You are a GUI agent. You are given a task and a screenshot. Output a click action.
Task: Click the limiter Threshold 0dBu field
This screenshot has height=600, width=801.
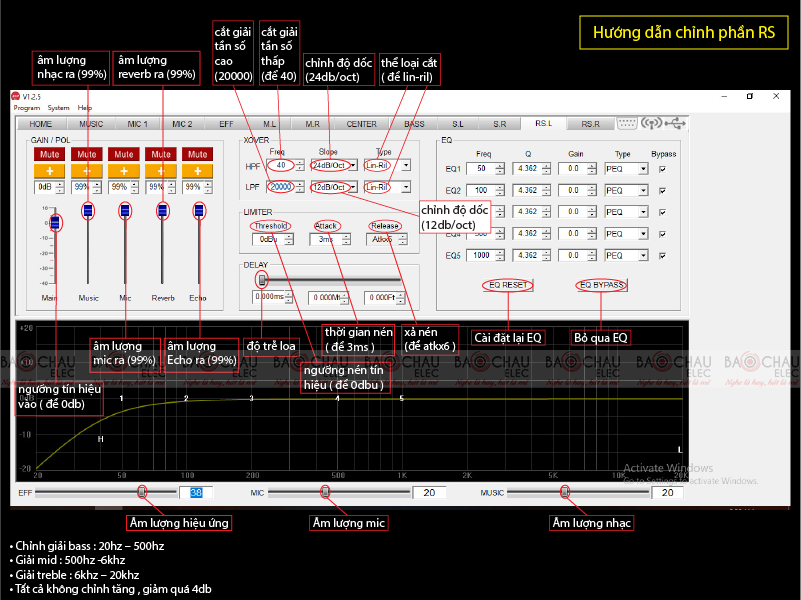click(x=268, y=239)
